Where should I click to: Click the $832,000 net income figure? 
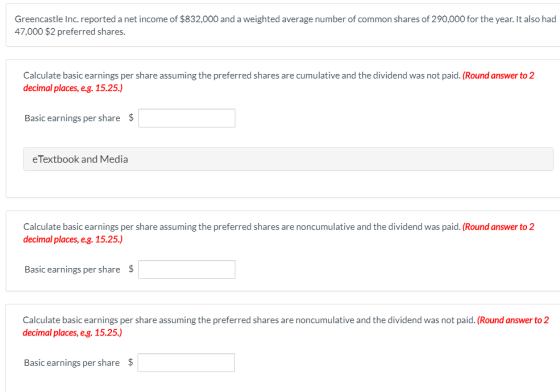click(x=199, y=19)
